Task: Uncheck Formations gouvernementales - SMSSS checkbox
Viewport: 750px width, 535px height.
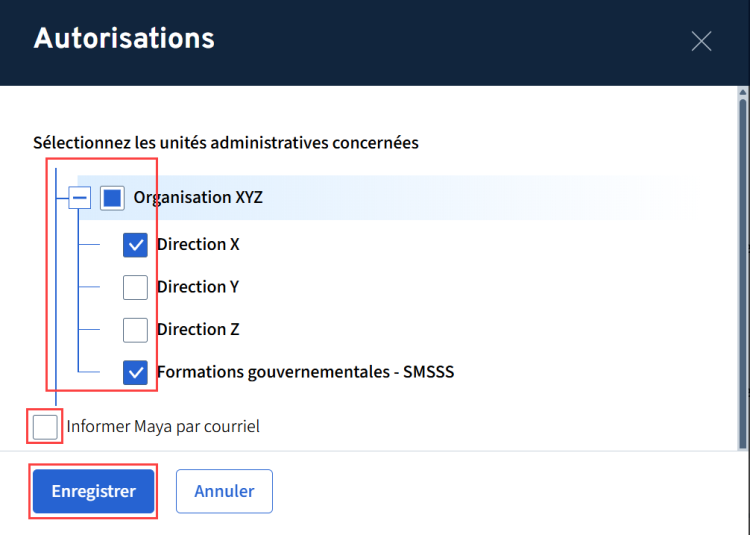Action: tap(135, 372)
